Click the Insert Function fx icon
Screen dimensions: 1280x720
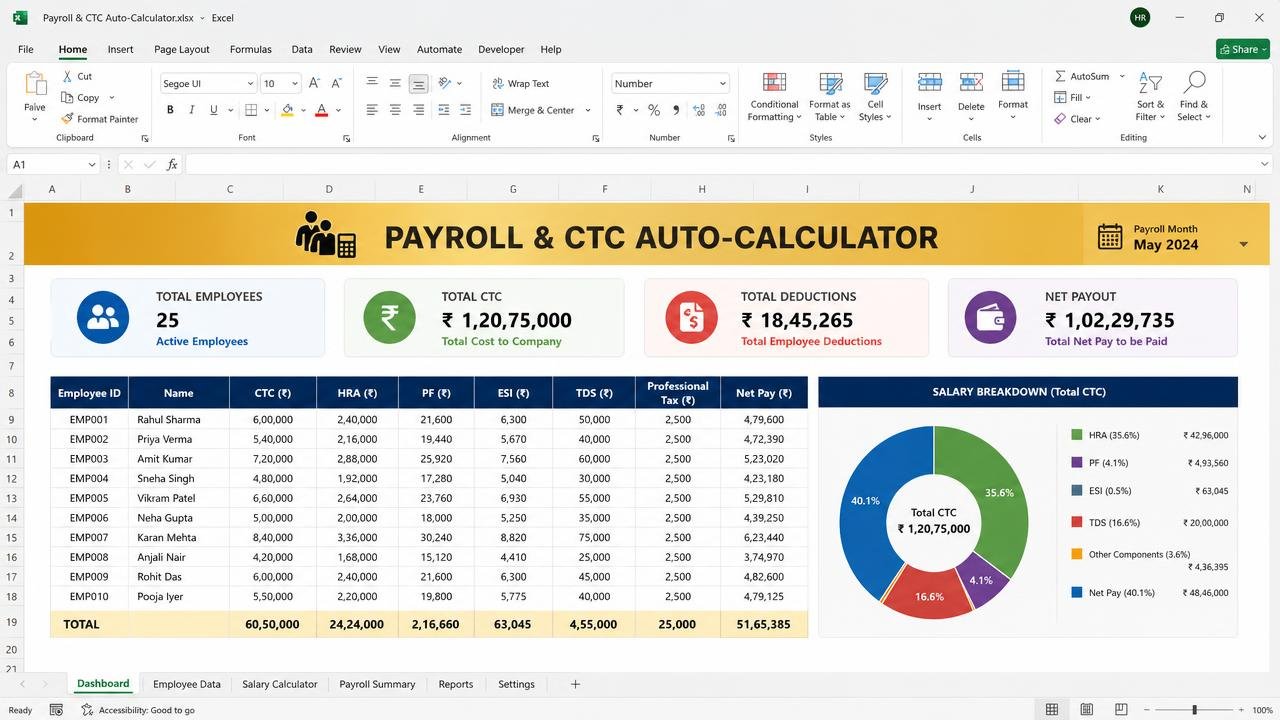[172, 164]
